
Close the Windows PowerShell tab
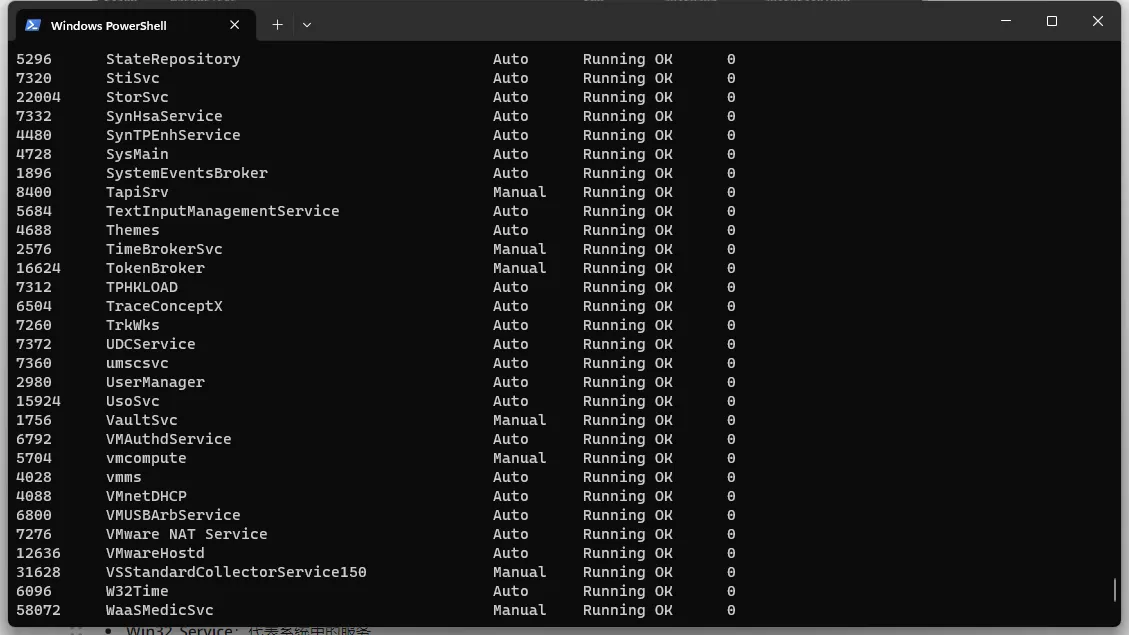[235, 25]
